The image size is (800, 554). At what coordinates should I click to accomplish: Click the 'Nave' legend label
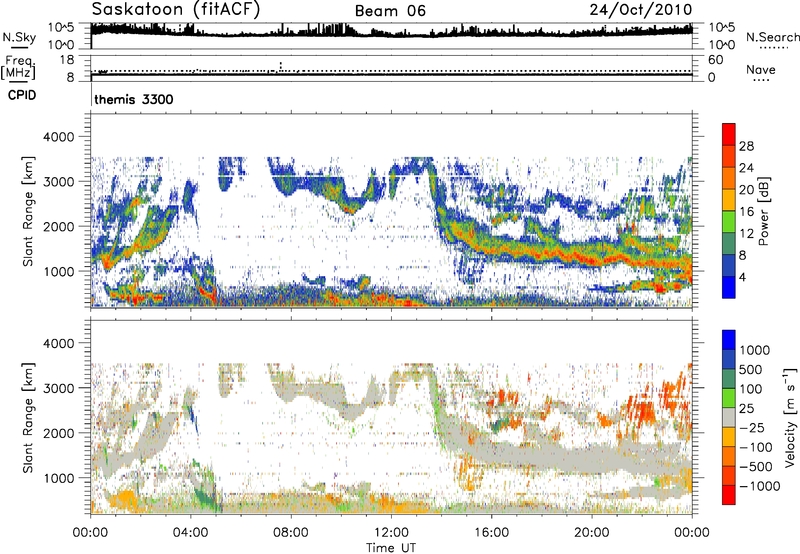click(761, 69)
